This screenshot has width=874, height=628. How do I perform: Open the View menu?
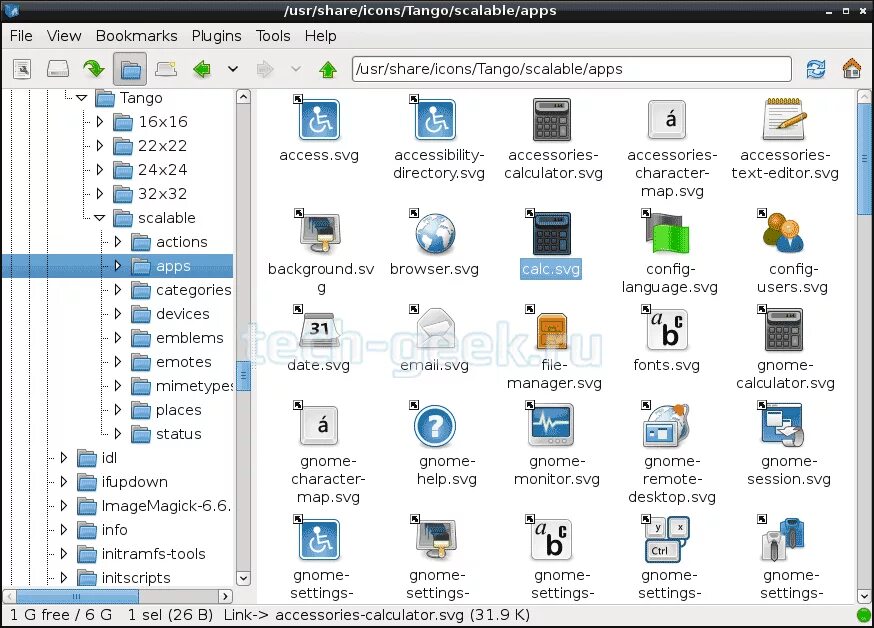[64, 36]
